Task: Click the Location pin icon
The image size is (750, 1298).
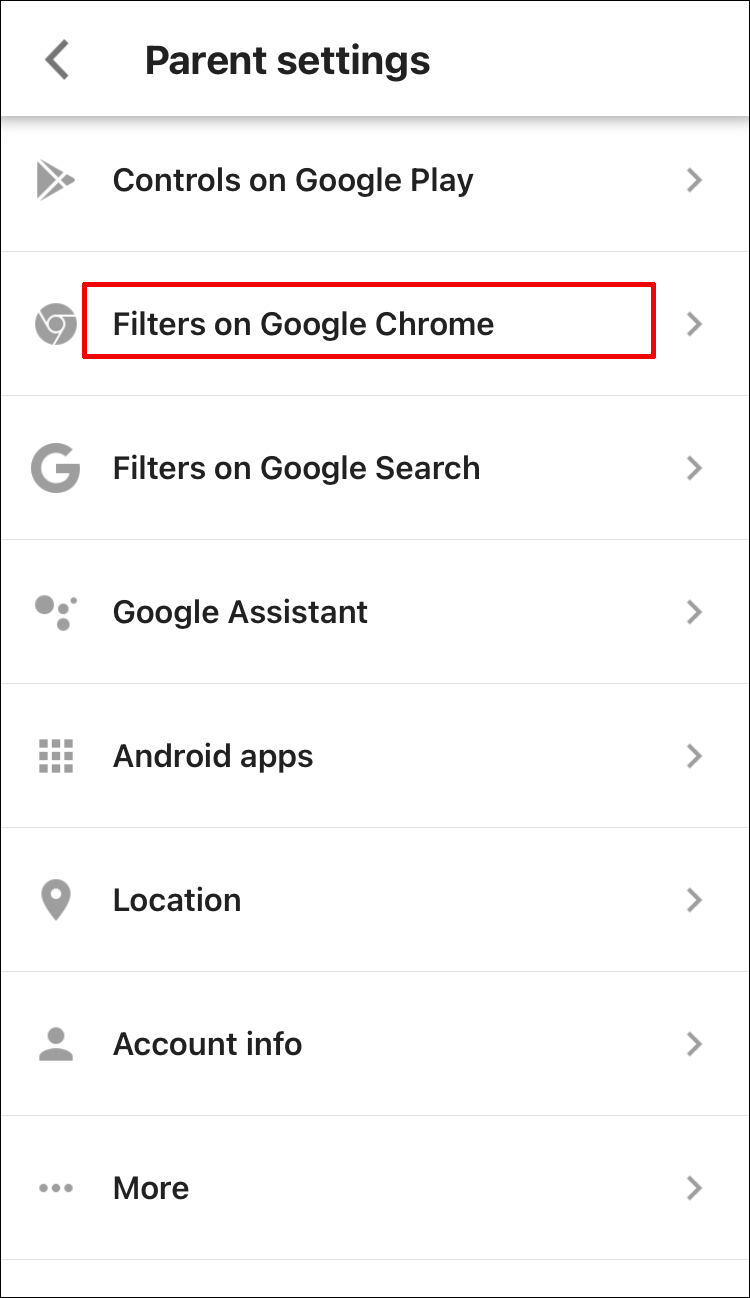Action: pyautogui.click(x=55, y=900)
